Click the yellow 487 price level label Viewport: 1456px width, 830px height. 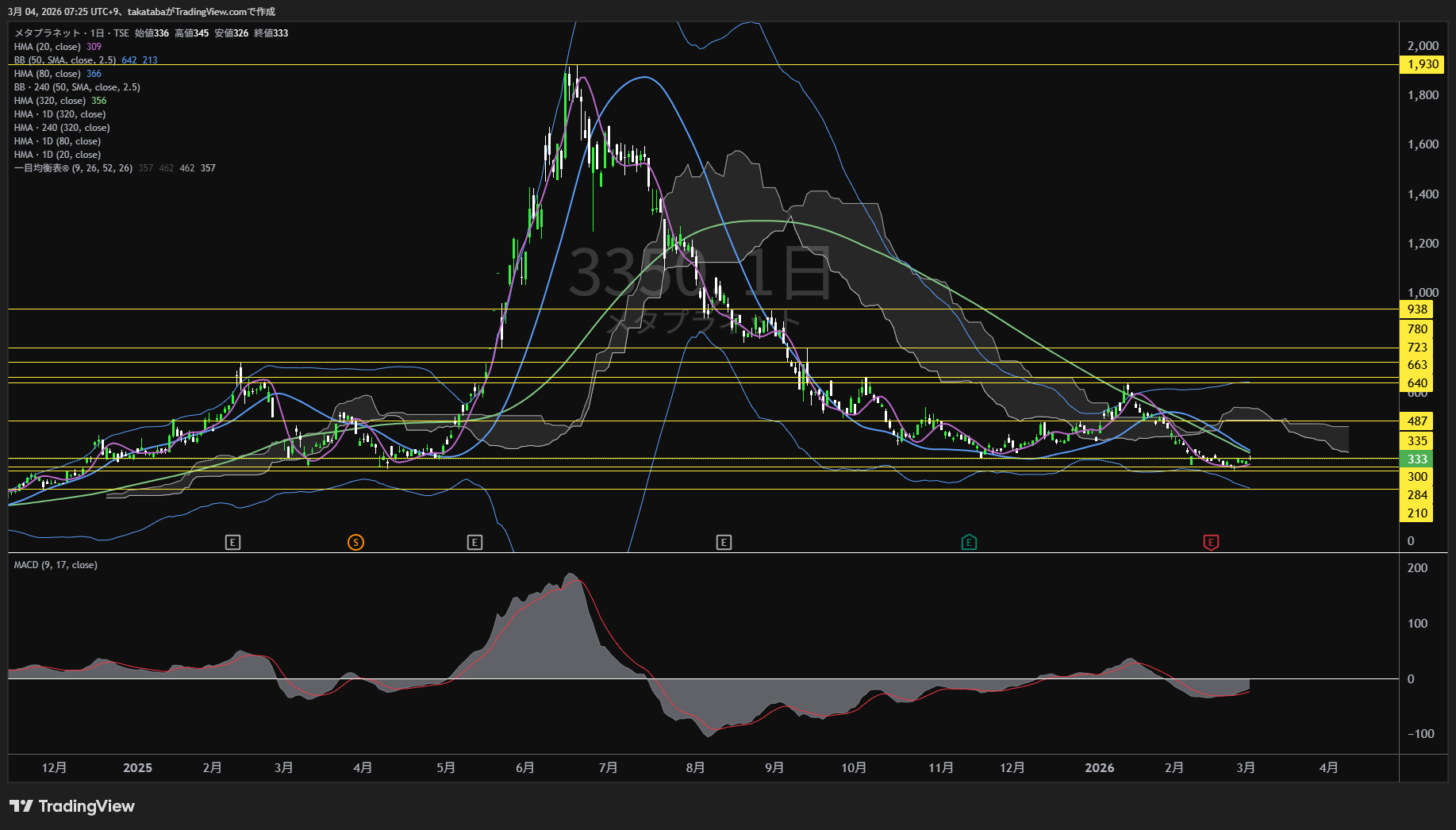(1417, 421)
